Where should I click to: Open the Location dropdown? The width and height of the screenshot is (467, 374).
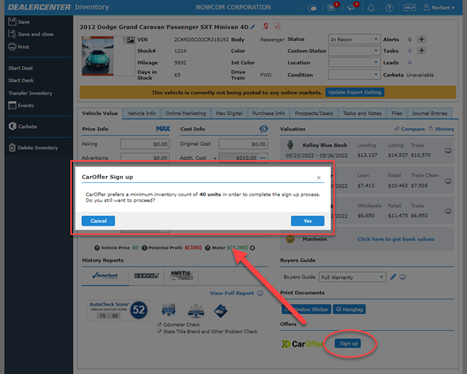pyautogui.click(x=354, y=62)
